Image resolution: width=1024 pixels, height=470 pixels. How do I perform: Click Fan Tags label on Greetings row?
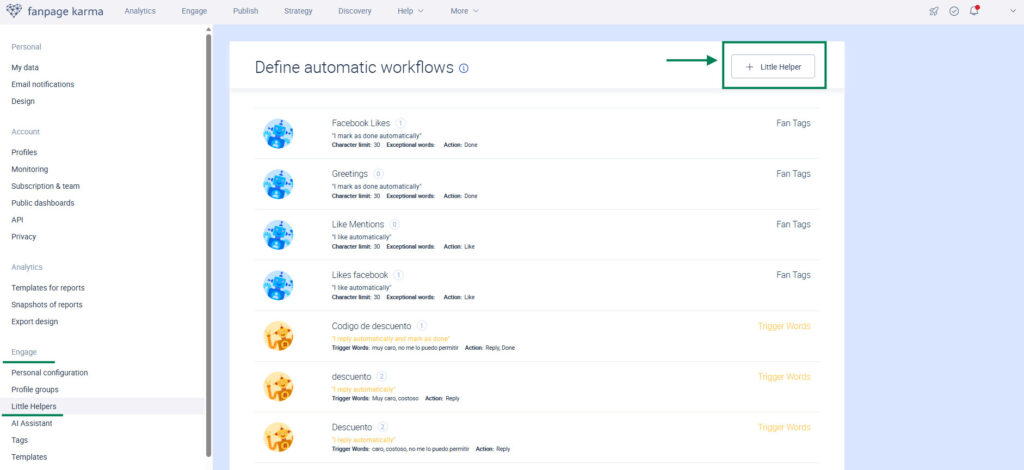[x=793, y=174]
